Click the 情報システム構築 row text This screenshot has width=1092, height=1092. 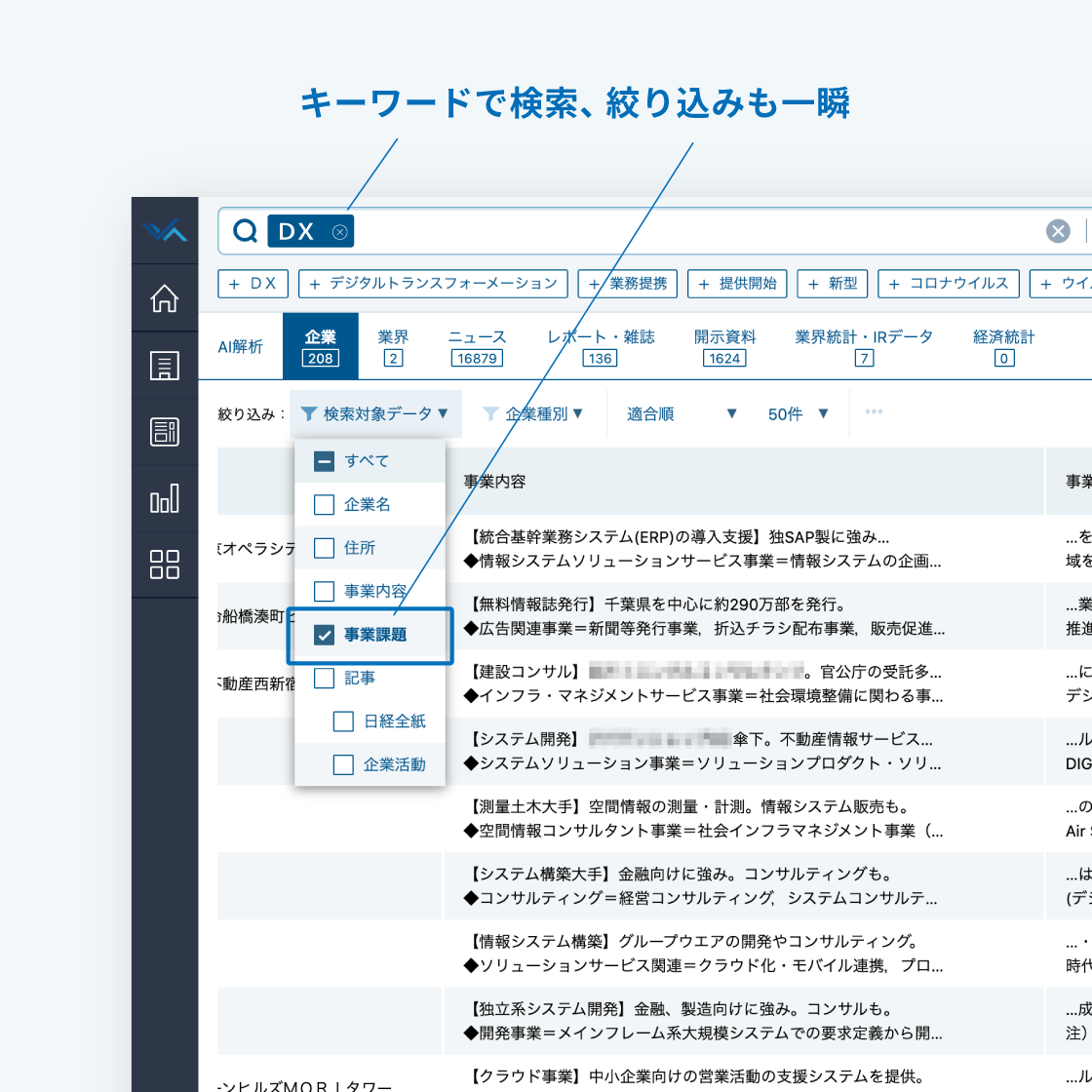703,954
